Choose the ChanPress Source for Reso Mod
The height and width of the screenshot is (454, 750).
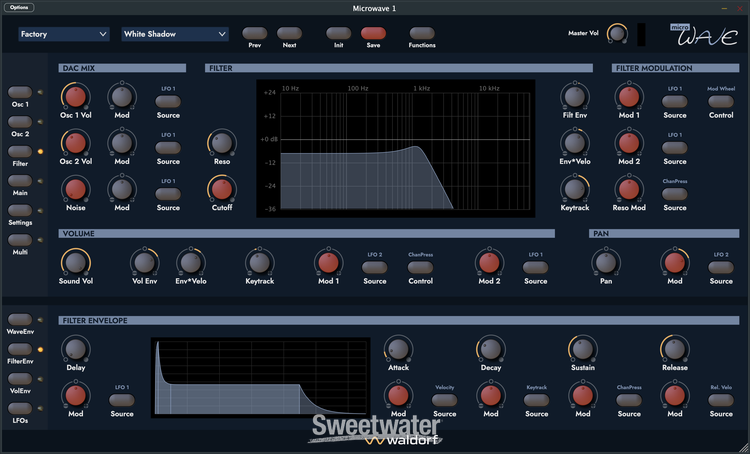[x=675, y=194]
